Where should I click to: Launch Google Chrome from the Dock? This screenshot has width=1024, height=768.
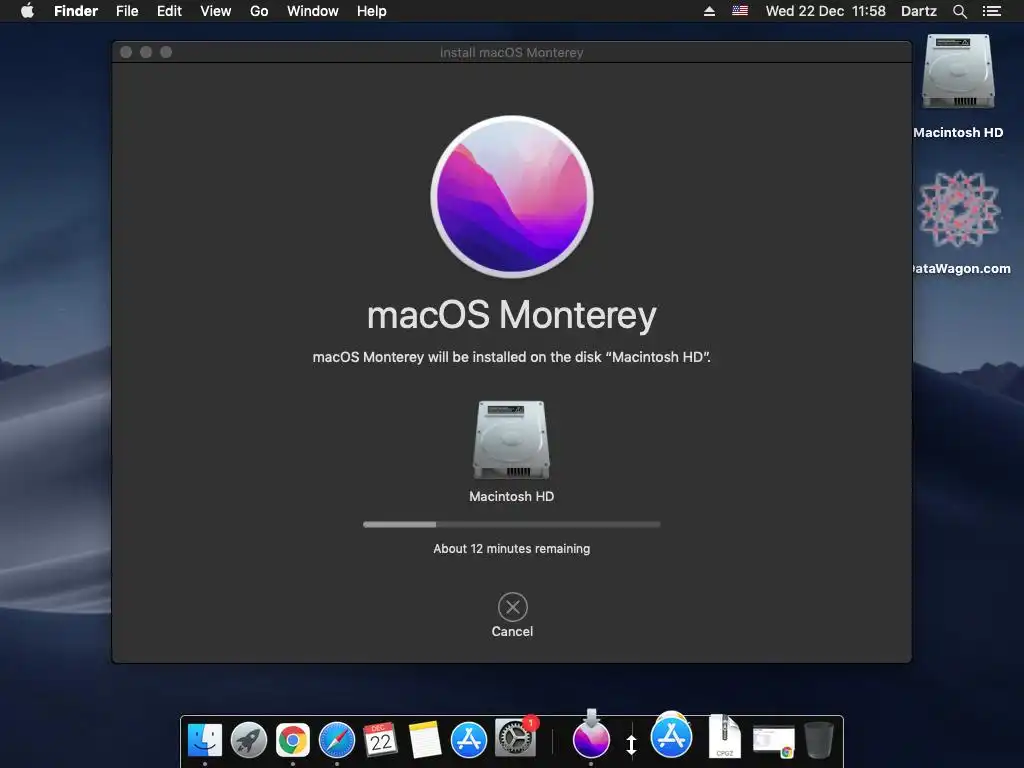tap(293, 740)
